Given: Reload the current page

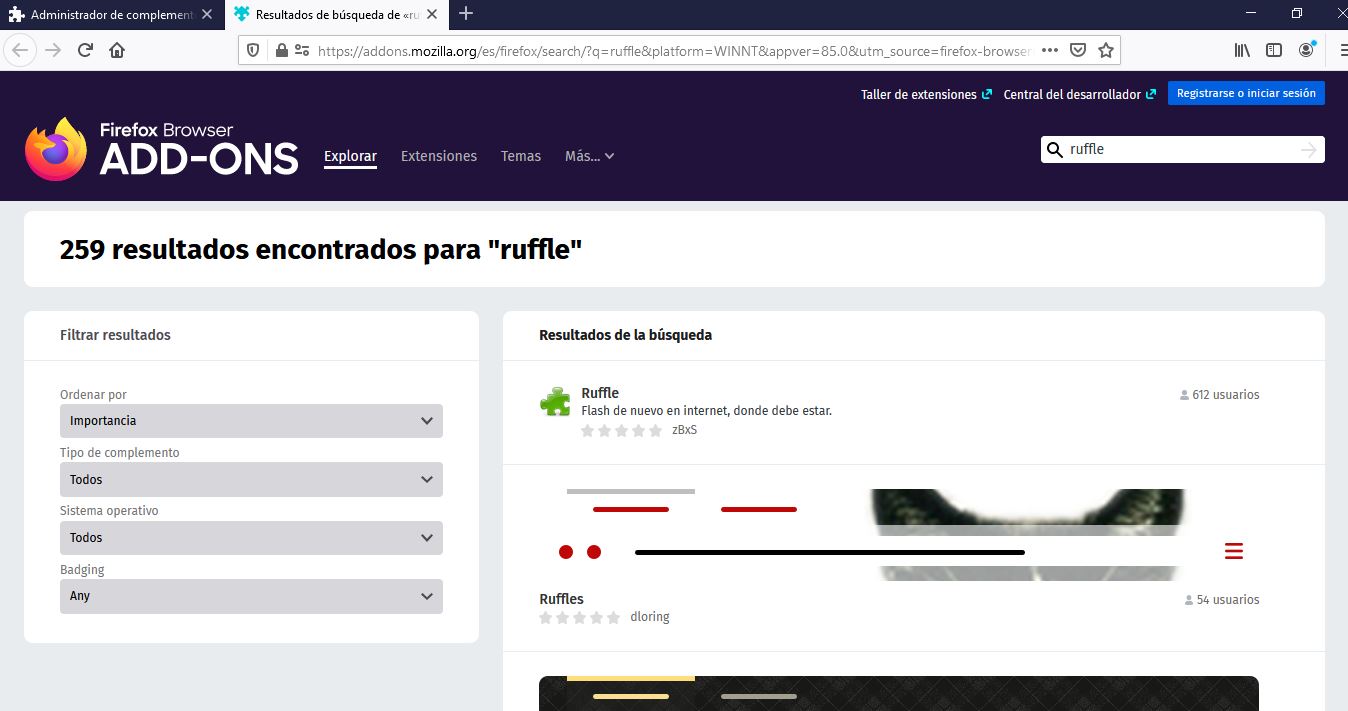Looking at the screenshot, I should (x=85, y=50).
